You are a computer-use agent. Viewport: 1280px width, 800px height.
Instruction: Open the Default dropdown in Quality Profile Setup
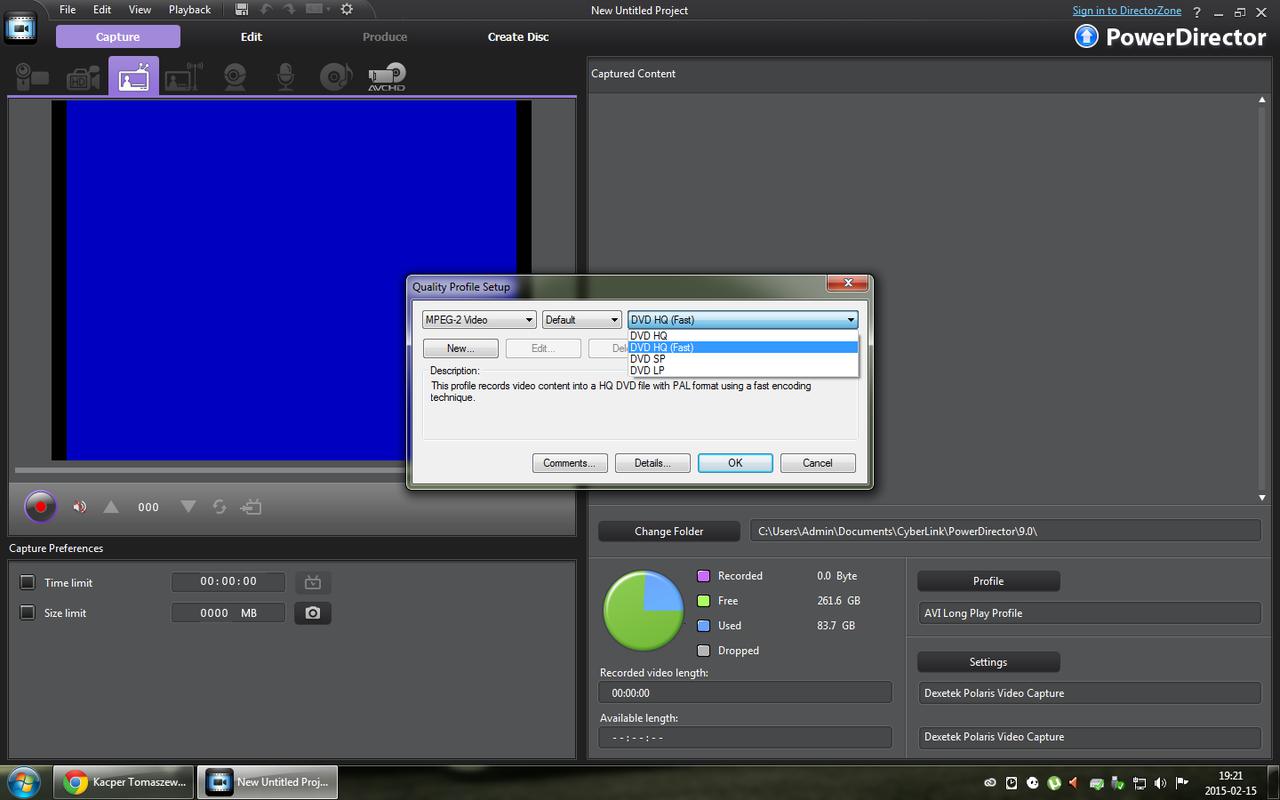582,320
